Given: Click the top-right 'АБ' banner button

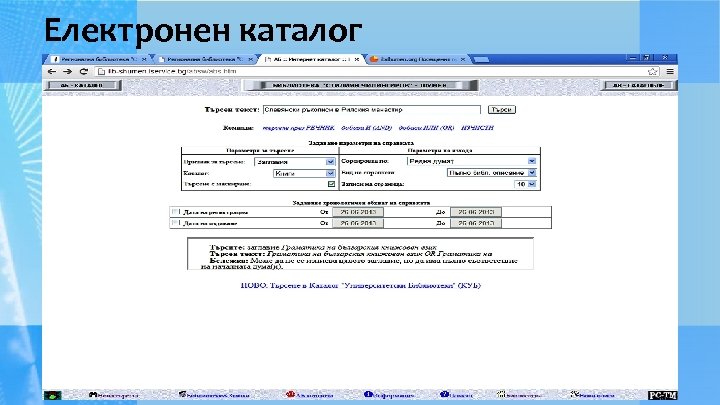Looking at the screenshot, I should 638,85.
